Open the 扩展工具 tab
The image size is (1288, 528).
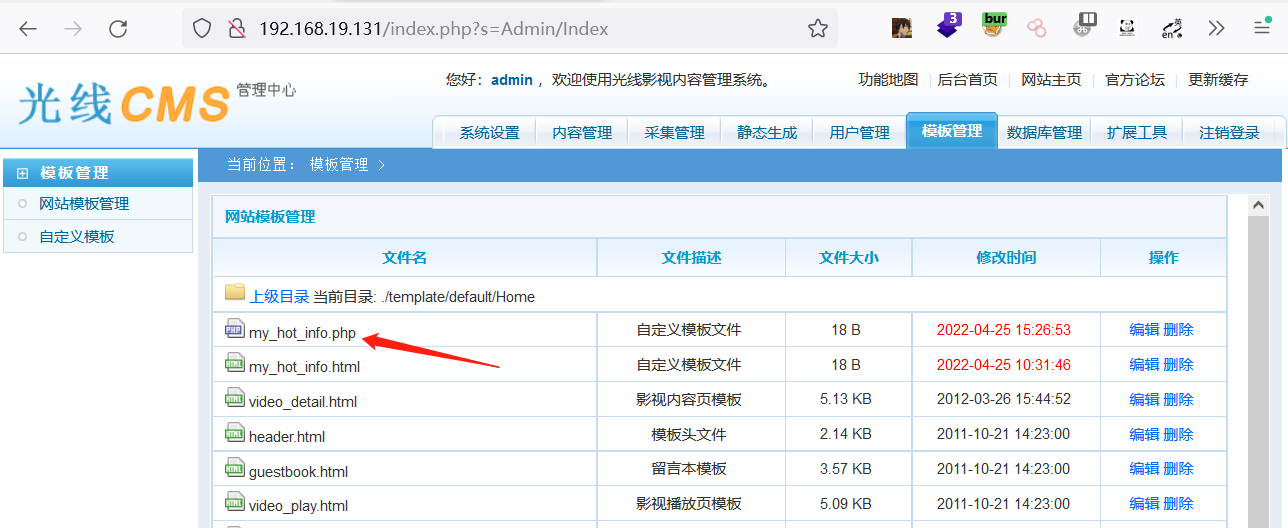(x=1136, y=133)
